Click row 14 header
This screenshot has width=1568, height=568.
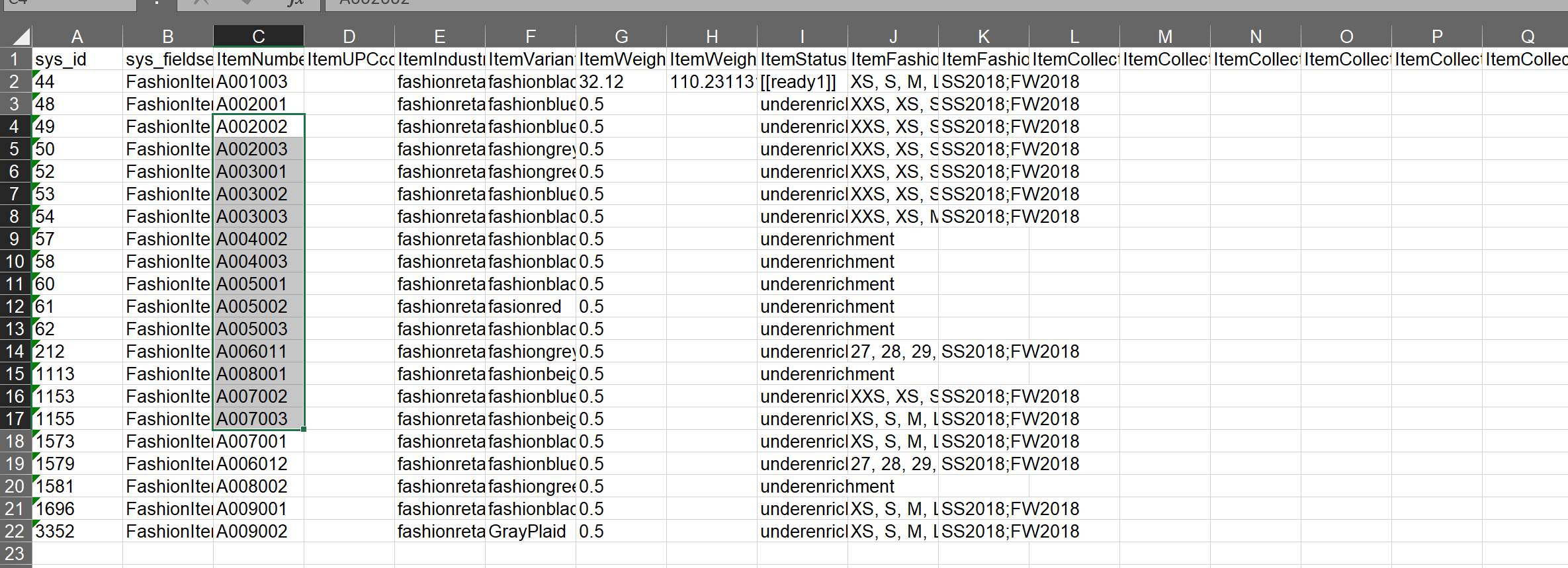point(15,352)
